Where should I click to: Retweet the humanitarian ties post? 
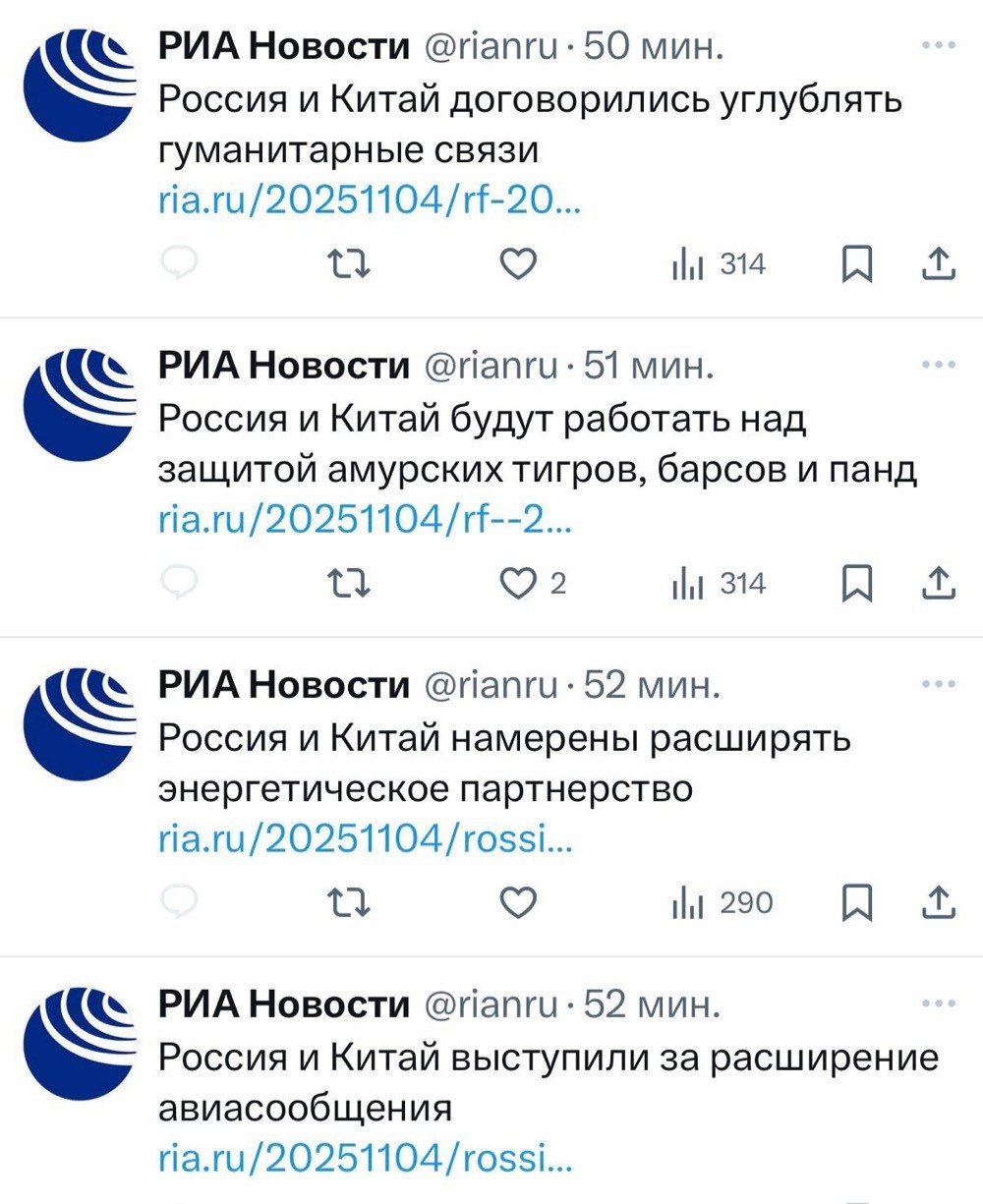tap(348, 263)
